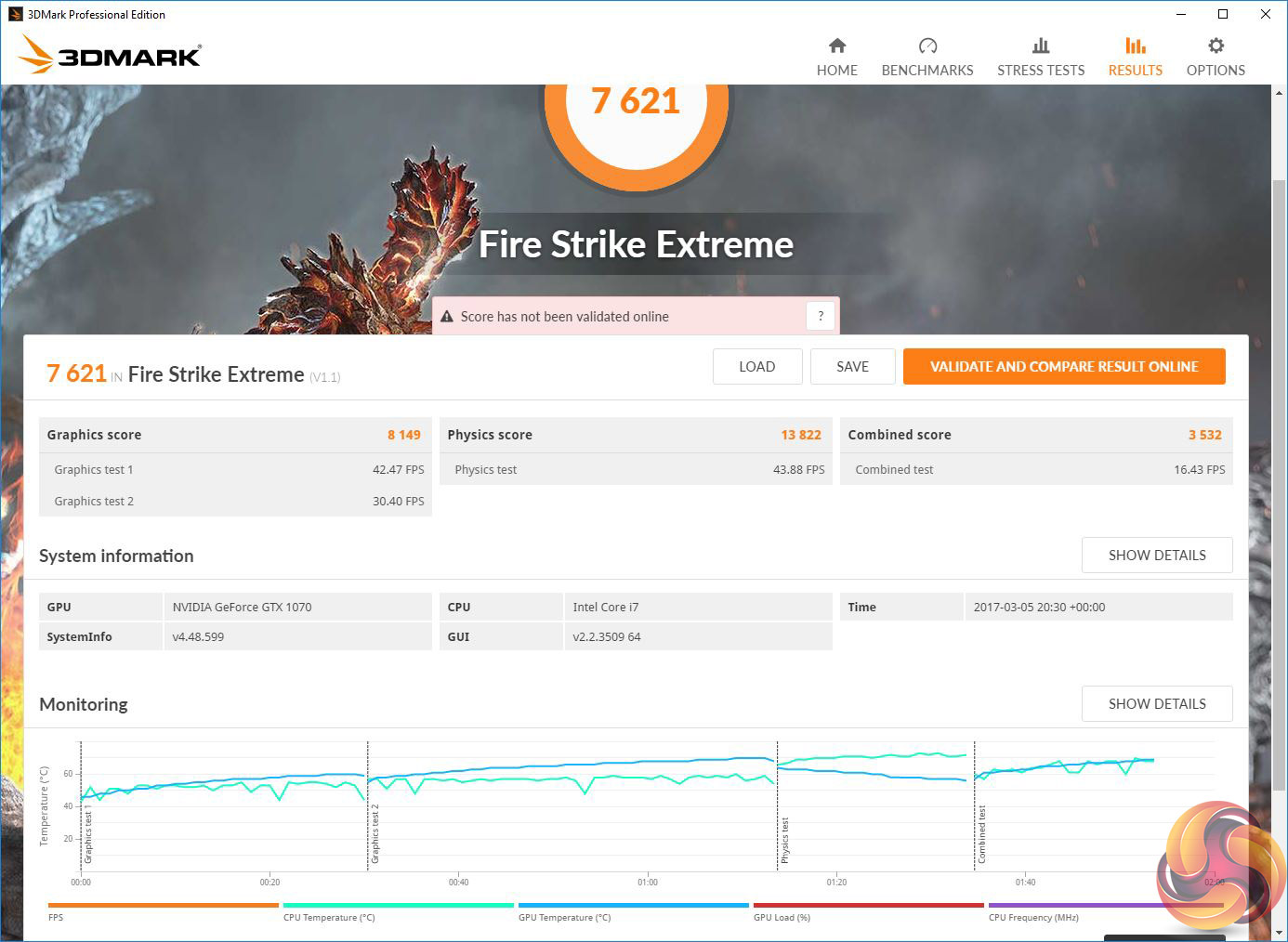Screen dimensions: 1288x942
Task: Show details for Monitoring
Action: tap(1157, 704)
